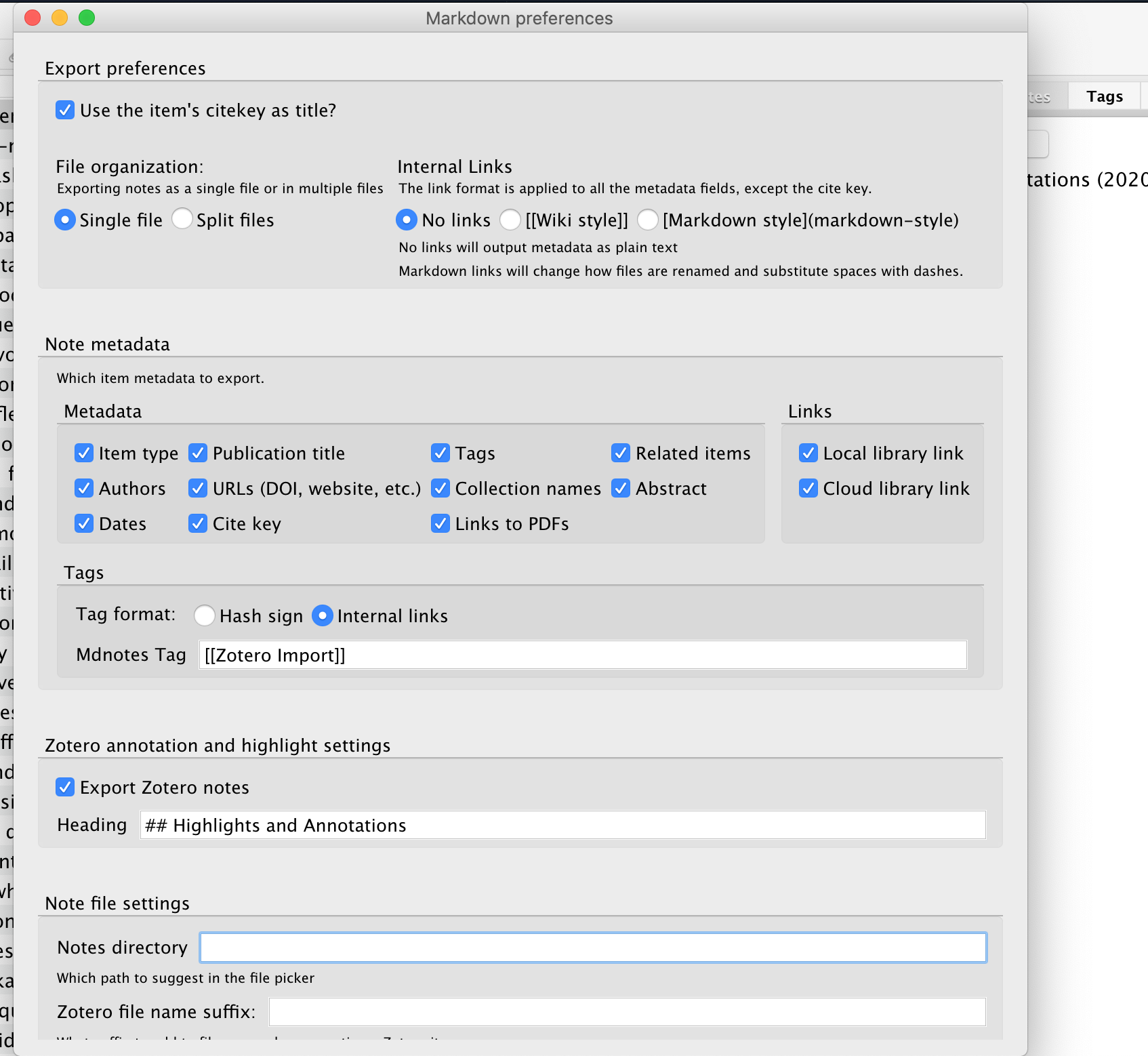1148x1056 pixels.
Task: Uncheck the "Authors" metadata option
Action: 84,488
